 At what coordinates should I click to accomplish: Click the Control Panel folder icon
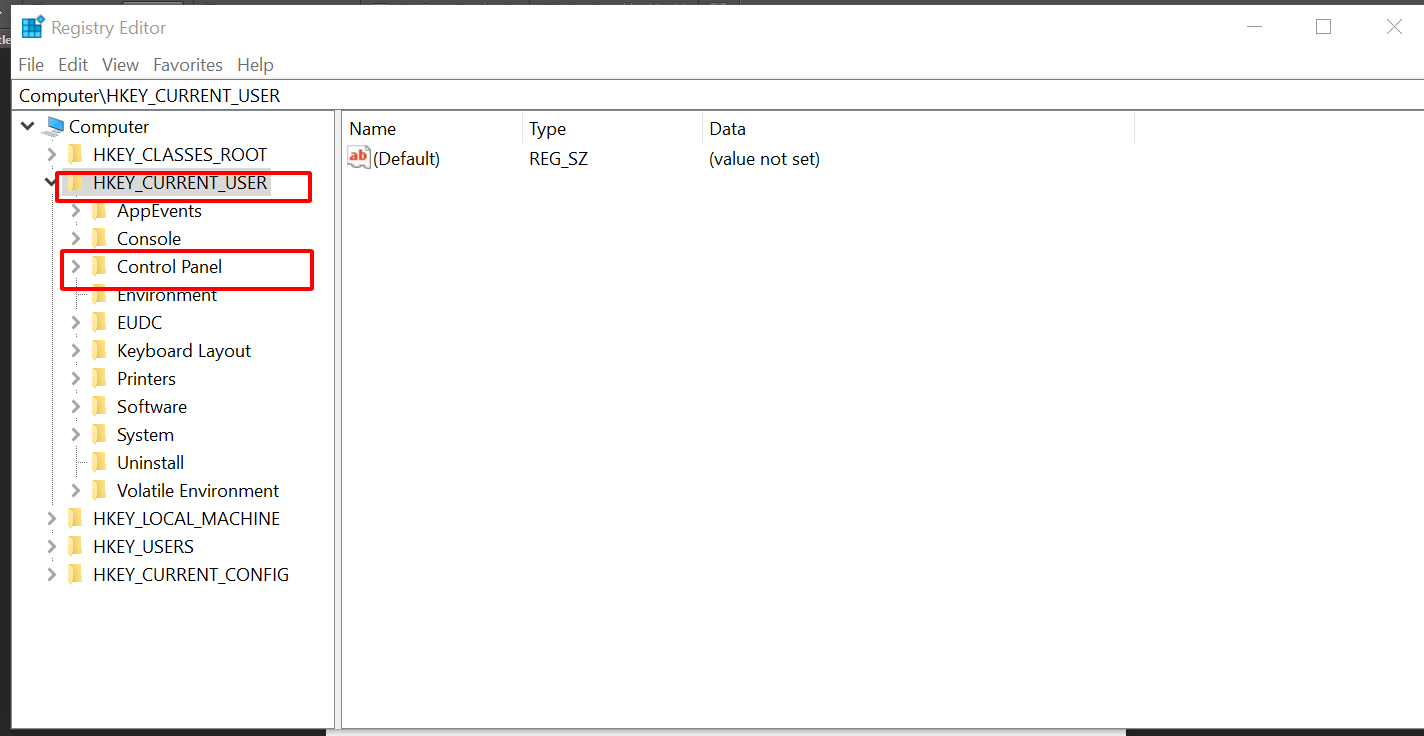tap(98, 266)
